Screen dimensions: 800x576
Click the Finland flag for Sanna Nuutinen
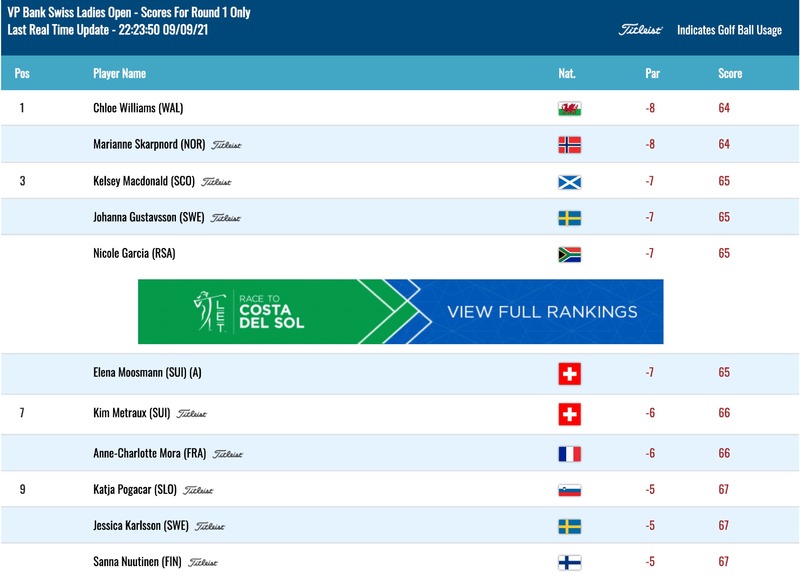click(x=569, y=563)
